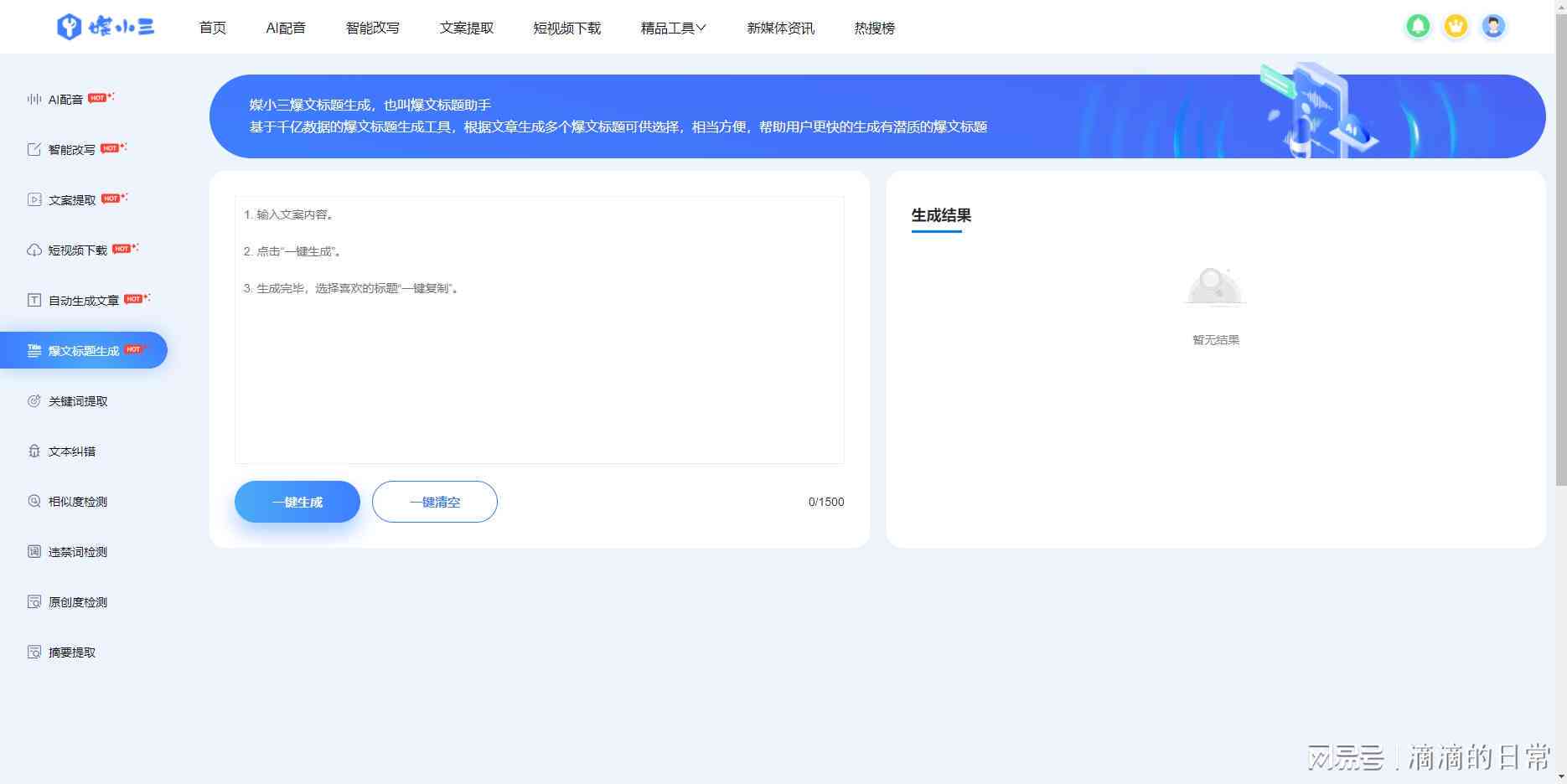Click the 暂无结果 text
Screen dimensions: 1567x784
(1216, 339)
